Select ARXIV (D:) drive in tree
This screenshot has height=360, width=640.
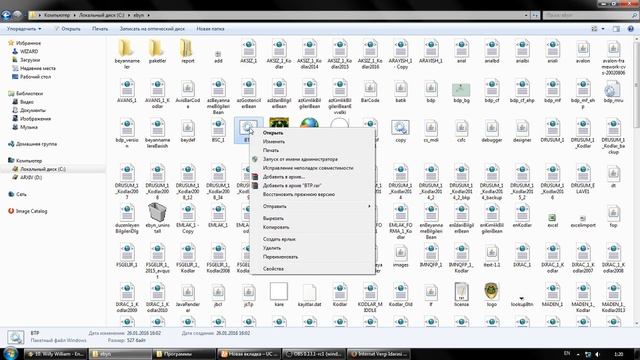[31, 178]
